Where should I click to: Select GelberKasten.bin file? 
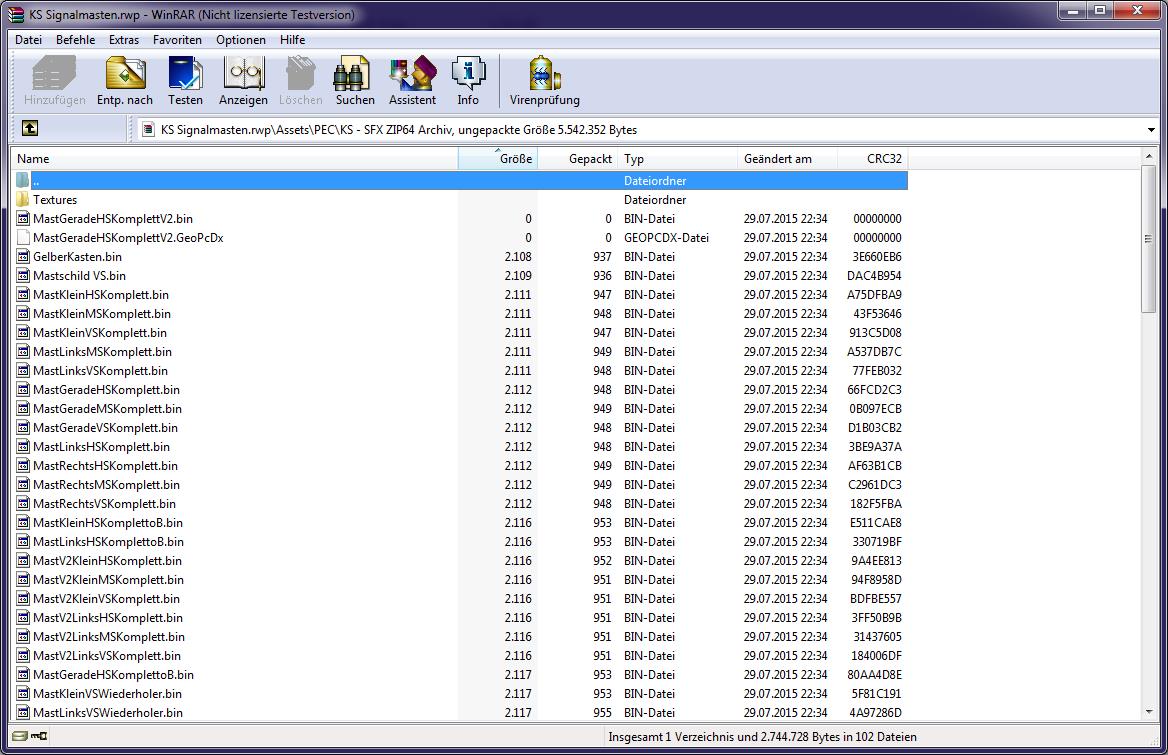tap(77, 257)
